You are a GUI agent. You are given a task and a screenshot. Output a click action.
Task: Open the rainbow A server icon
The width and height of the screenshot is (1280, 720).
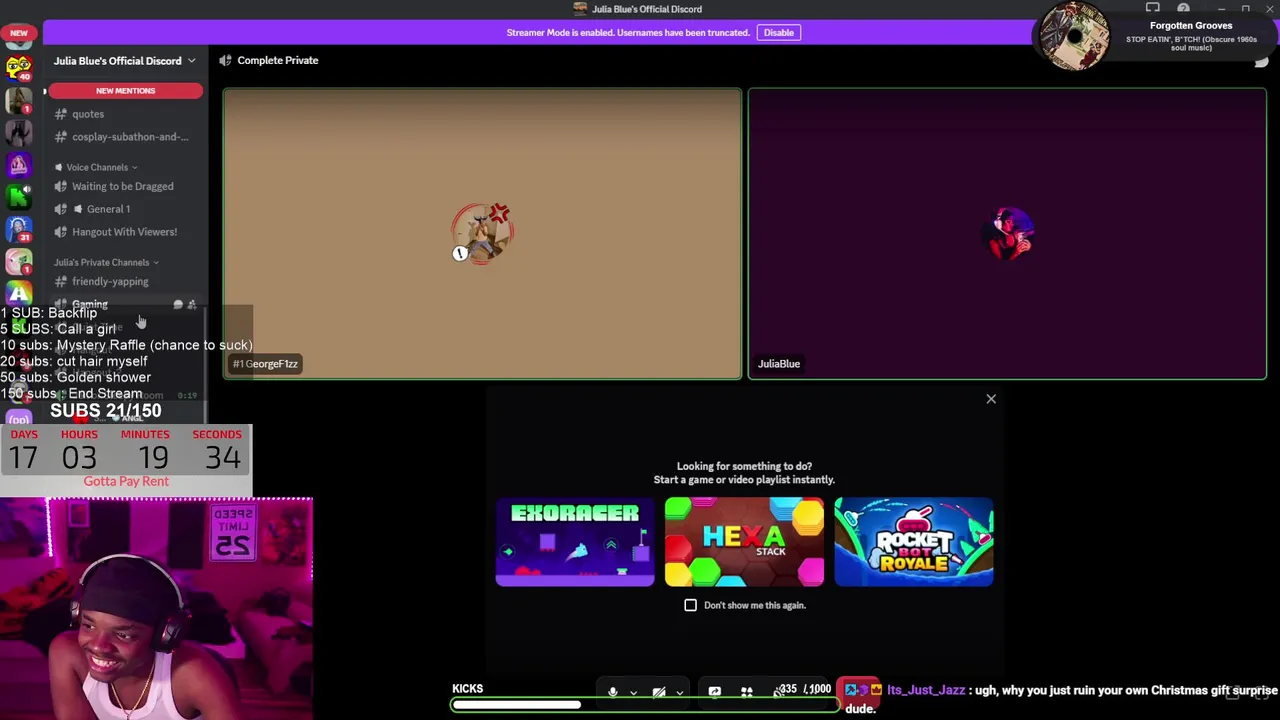pyautogui.click(x=18, y=293)
